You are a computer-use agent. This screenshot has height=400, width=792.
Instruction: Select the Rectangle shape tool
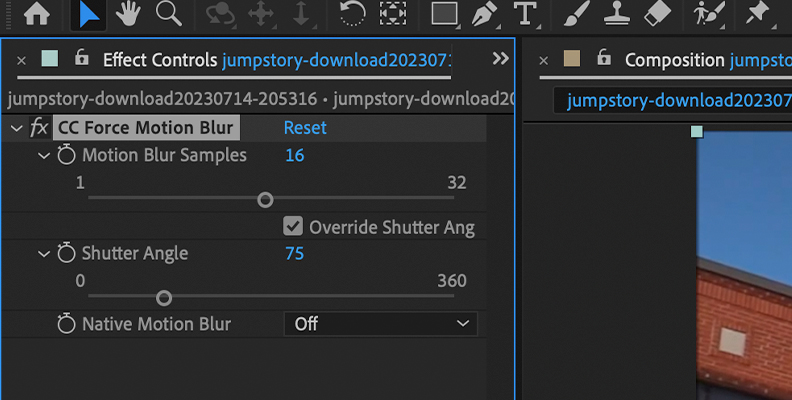445,14
